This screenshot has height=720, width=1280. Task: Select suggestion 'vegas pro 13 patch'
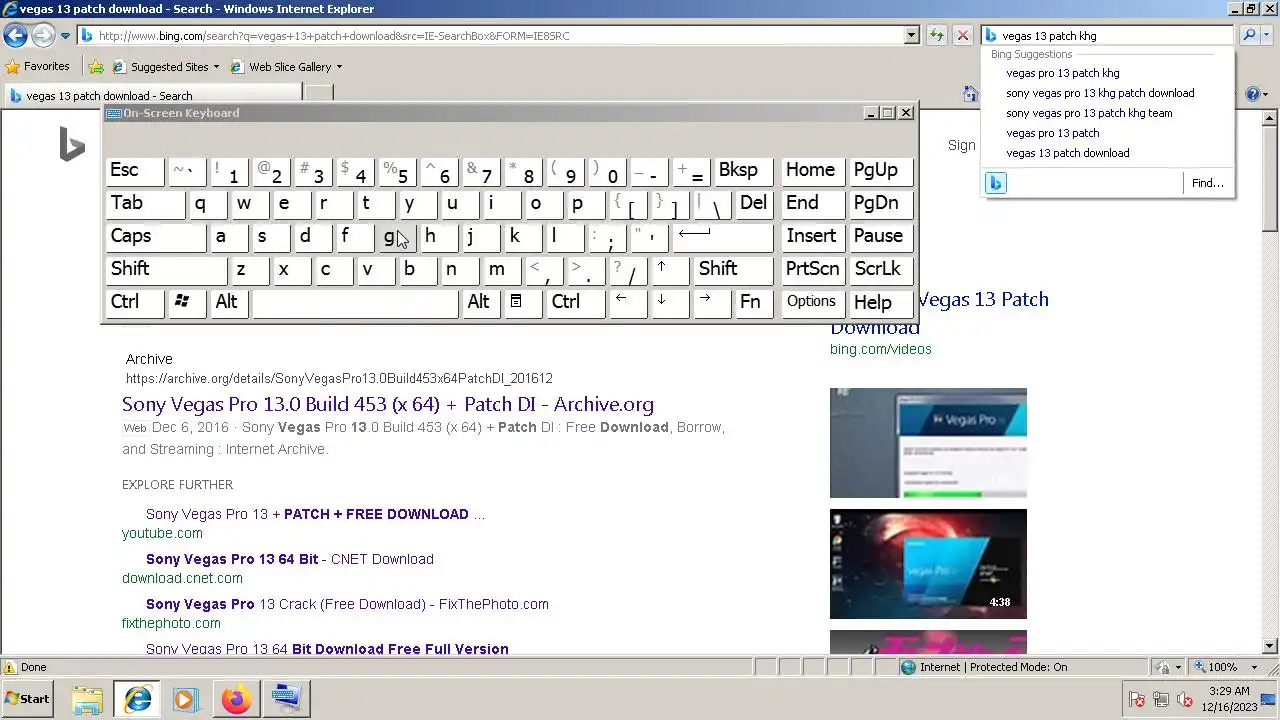(1052, 133)
